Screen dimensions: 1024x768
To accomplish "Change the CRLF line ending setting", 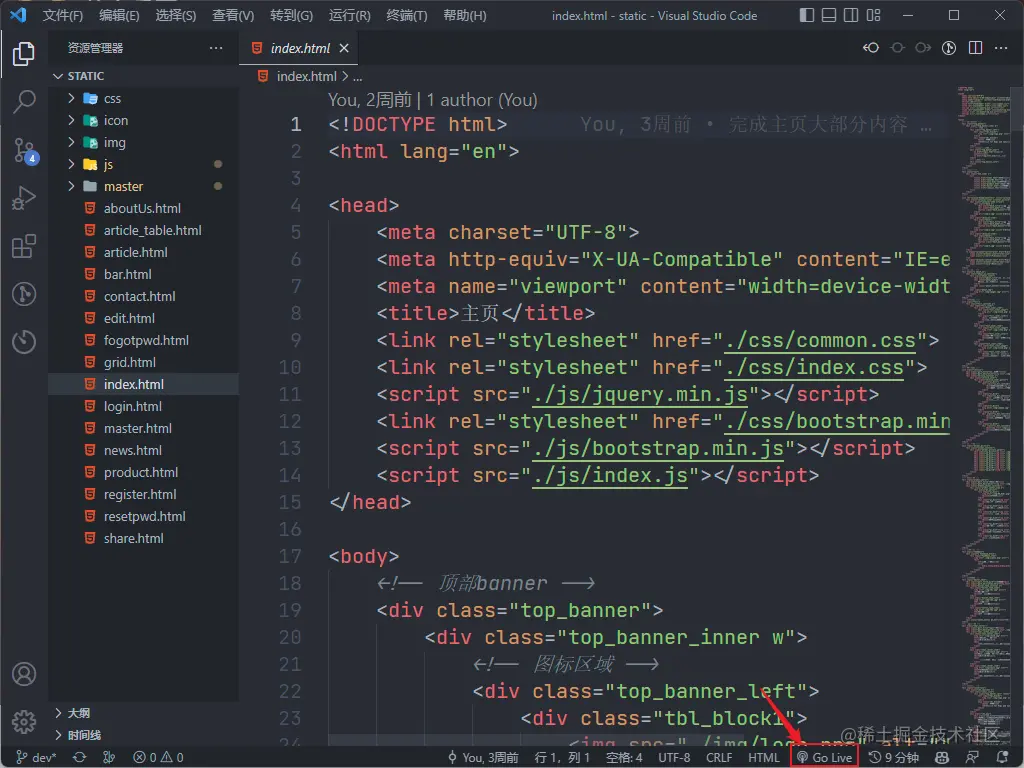I will point(718,758).
